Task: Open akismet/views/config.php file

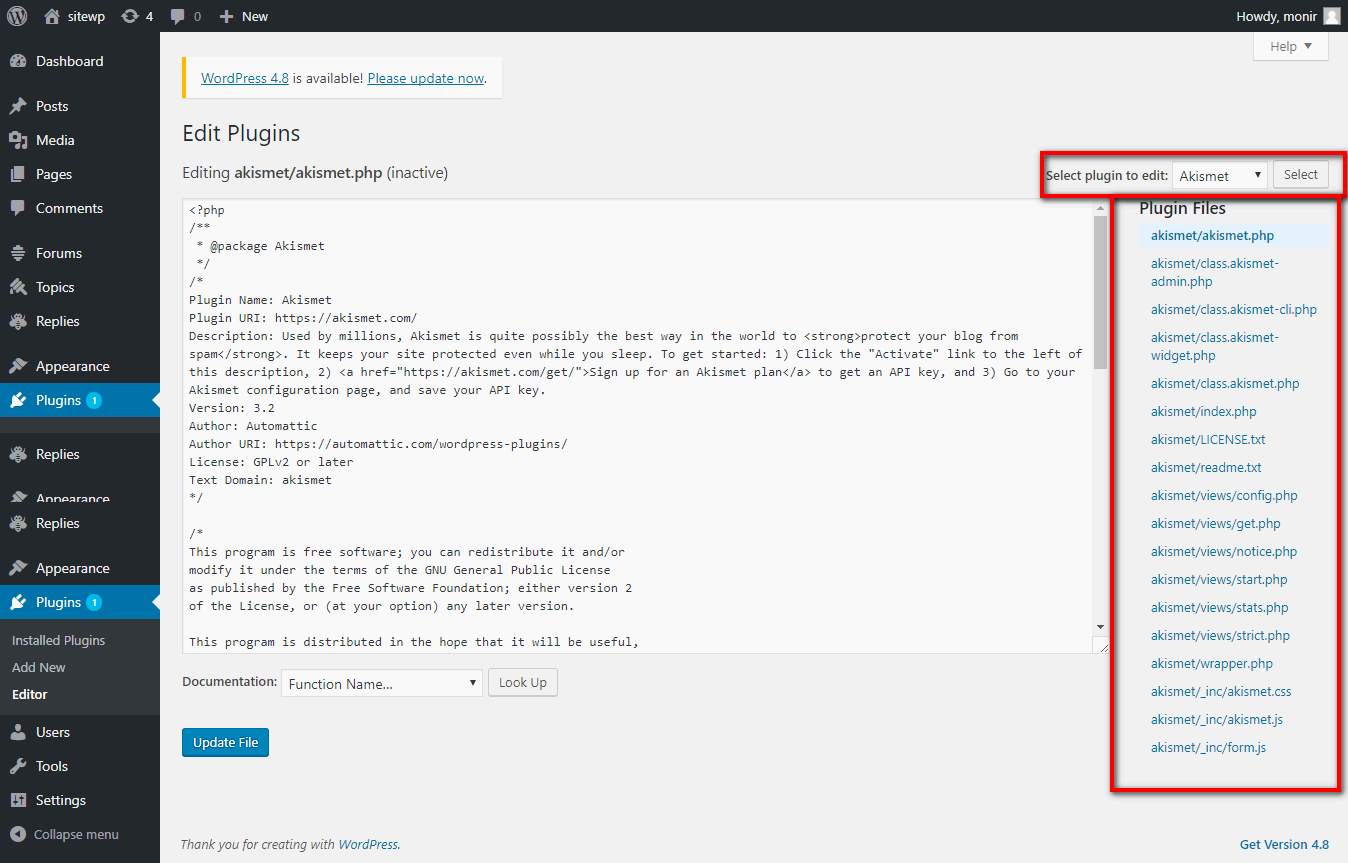Action: coord(1224,496)
